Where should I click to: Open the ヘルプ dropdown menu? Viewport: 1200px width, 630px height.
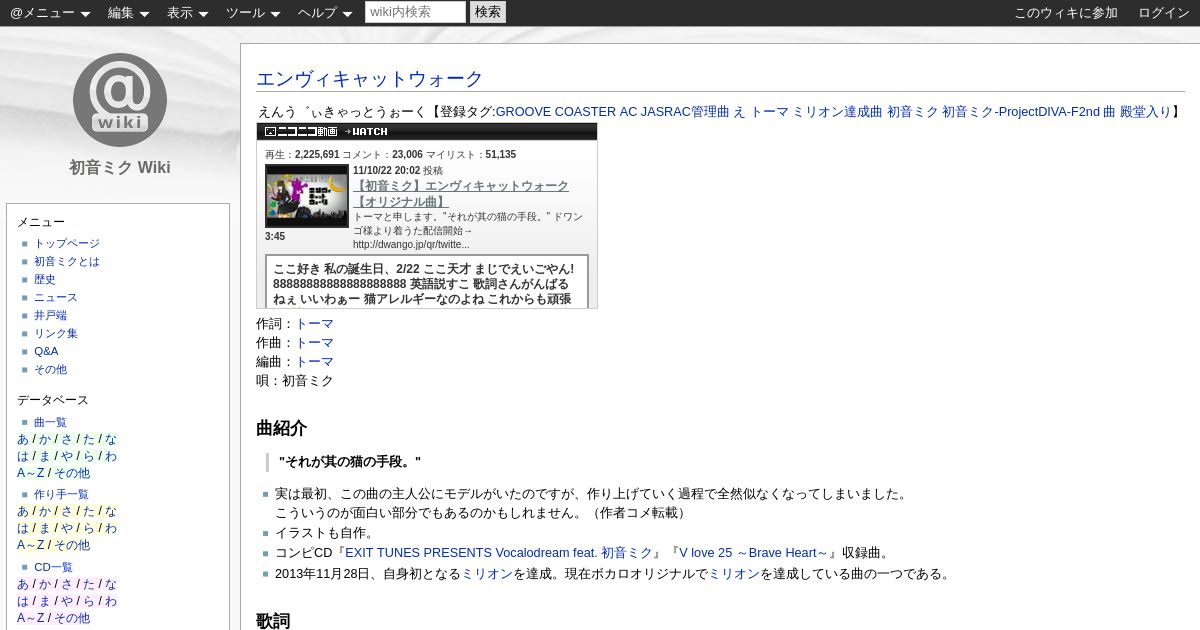point(325,13)
